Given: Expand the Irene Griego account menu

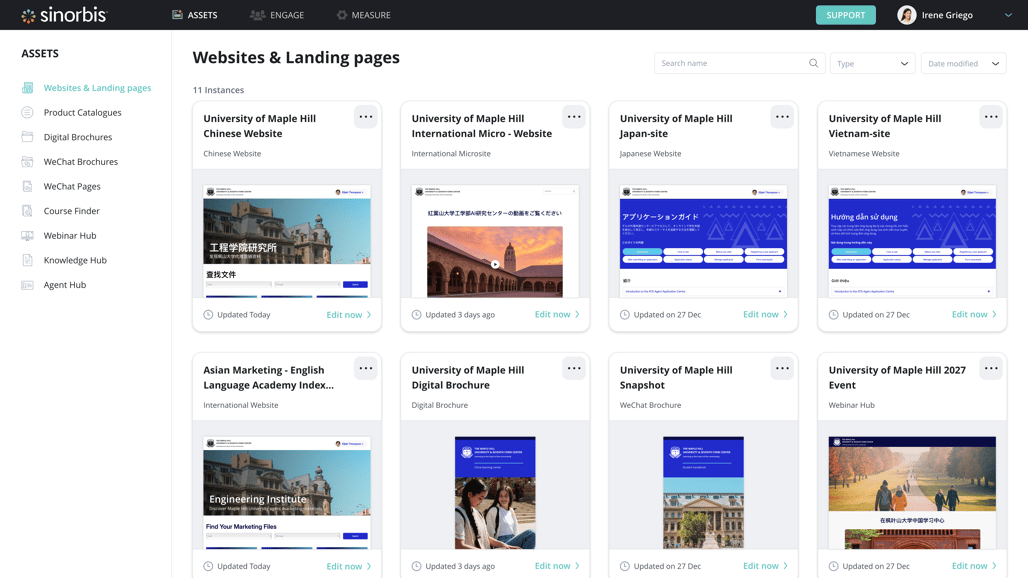Looking at the screenshot, I should (1007, 15).
